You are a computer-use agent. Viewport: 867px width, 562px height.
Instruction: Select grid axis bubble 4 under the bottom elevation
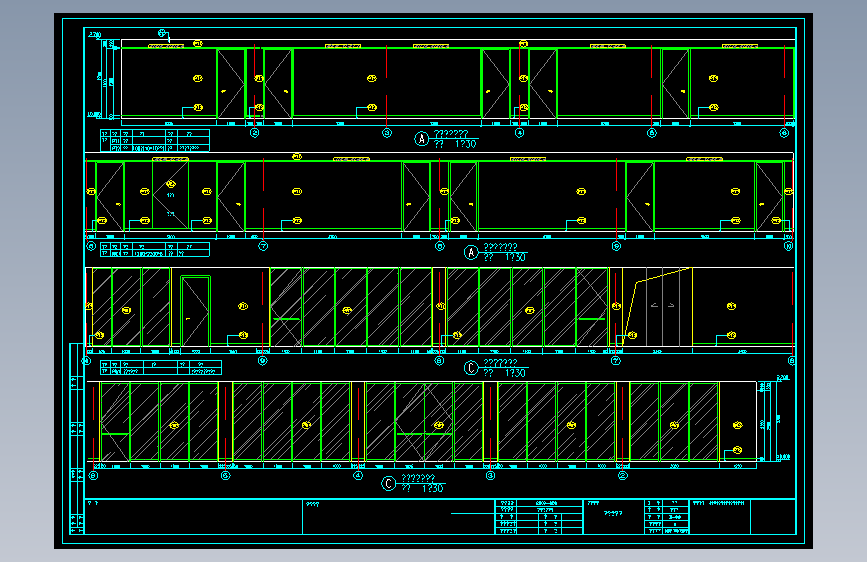tap(358, 475)
